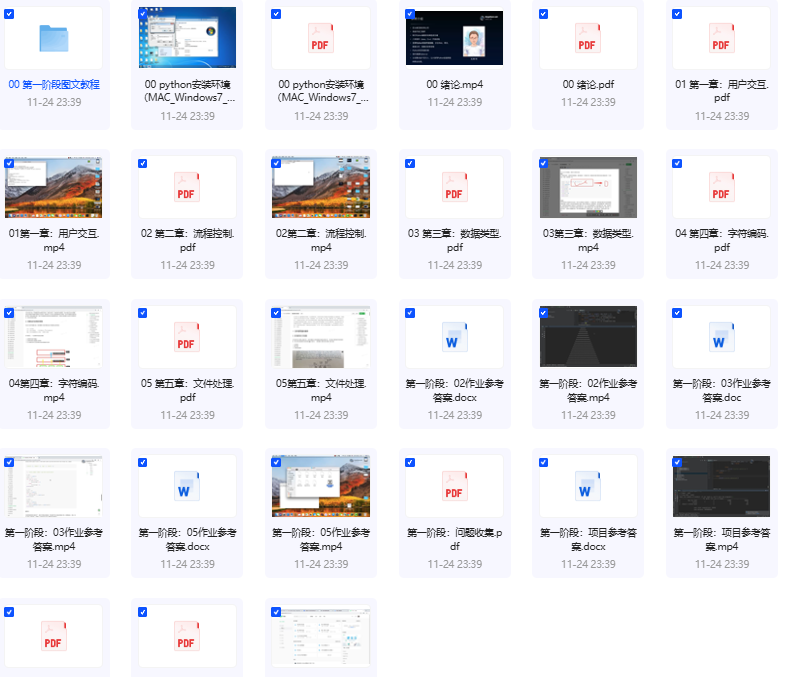This screenshot has height=677, width=808.
Task: Uncheck the checkbox for 第一阶段：02作业参考答案.docx
Action: [x=410, y=313]
